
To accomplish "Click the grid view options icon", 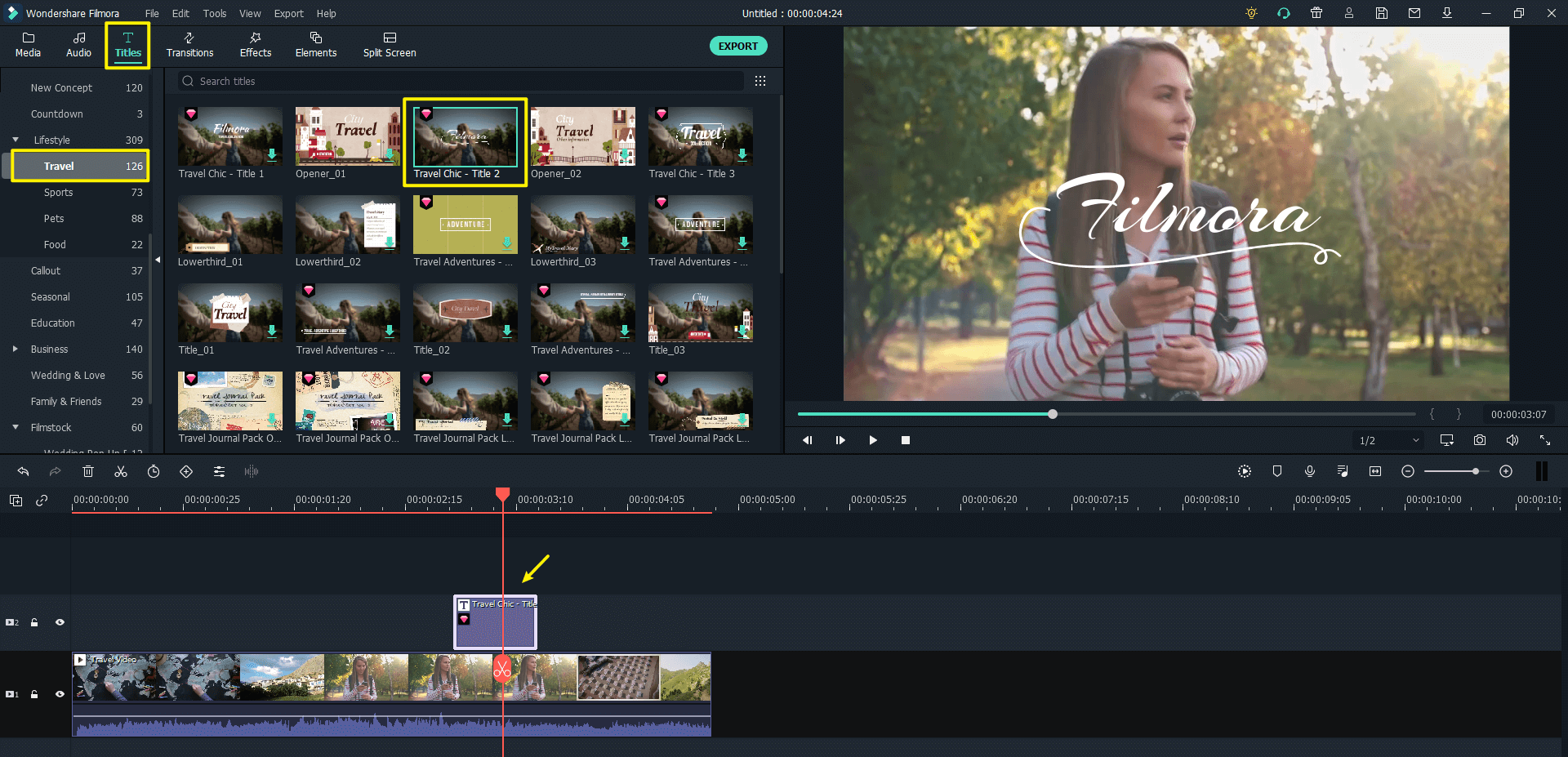I will (x=760, y=81).
